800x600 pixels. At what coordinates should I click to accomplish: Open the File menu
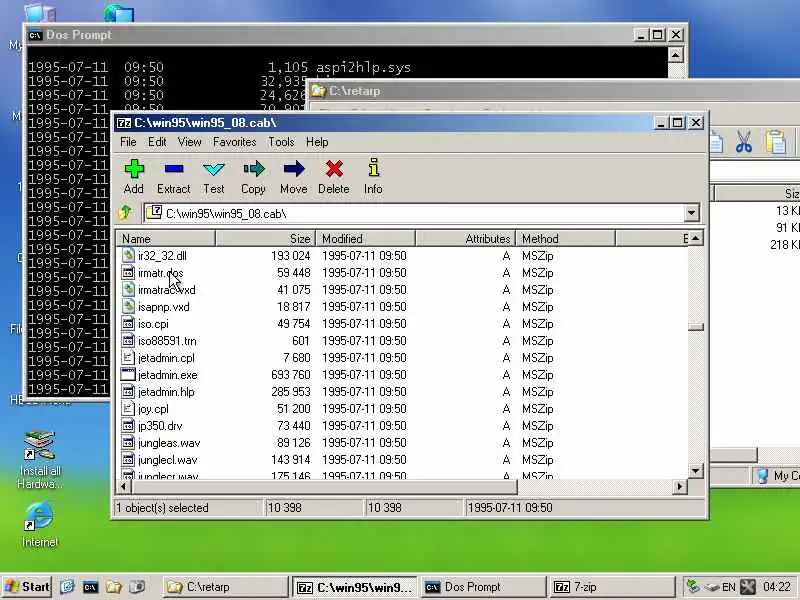128,142
